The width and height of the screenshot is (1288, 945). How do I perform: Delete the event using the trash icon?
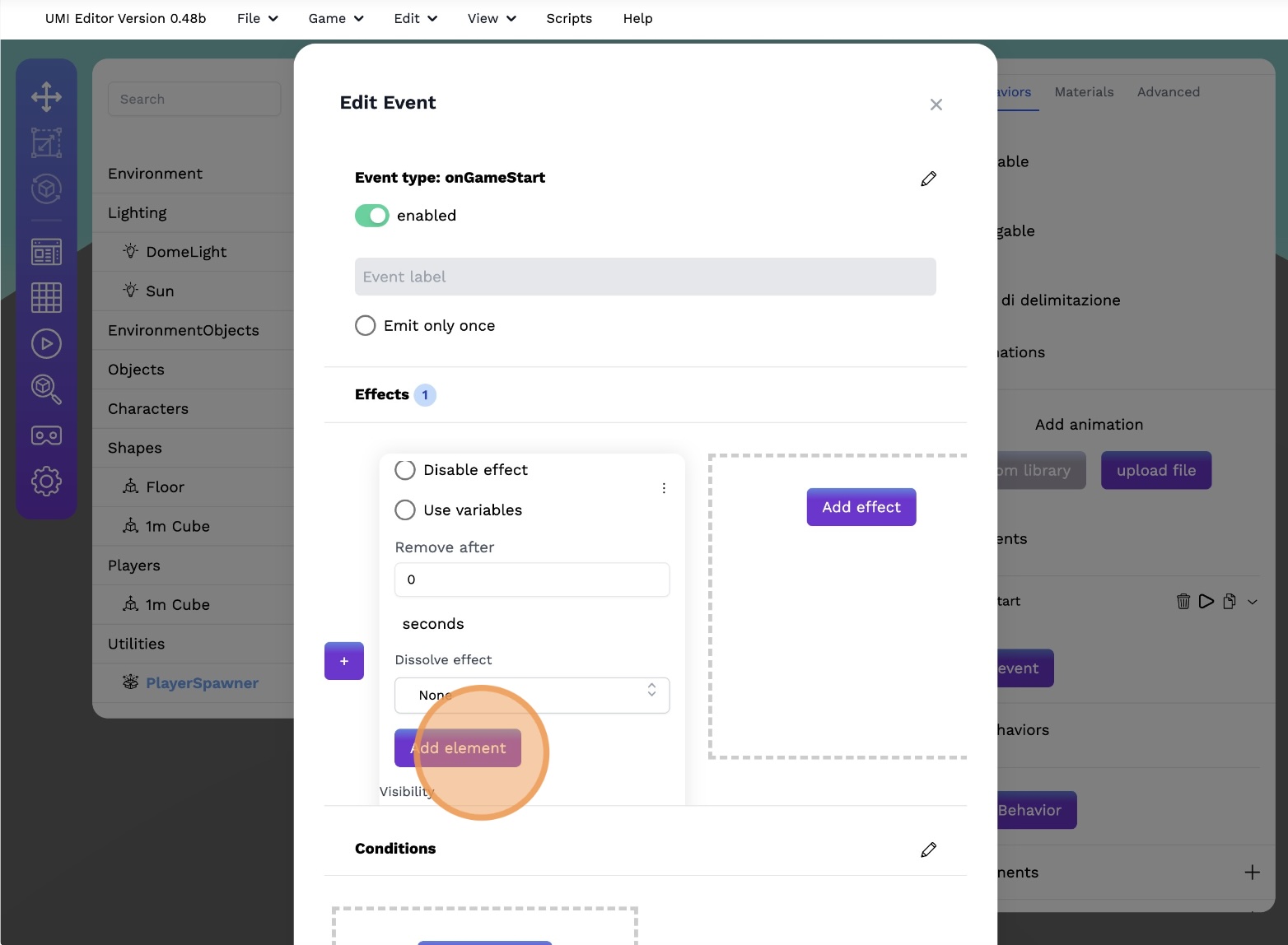[1183, 601]
